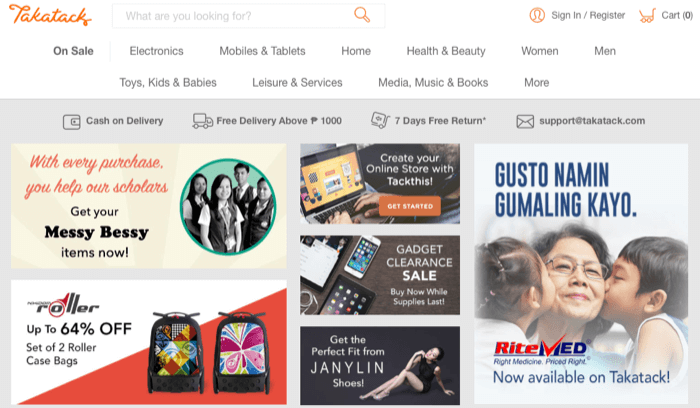Expand the More categories menu
The width and height of the screenshot is (700, 408).
(x=537, y=83)
